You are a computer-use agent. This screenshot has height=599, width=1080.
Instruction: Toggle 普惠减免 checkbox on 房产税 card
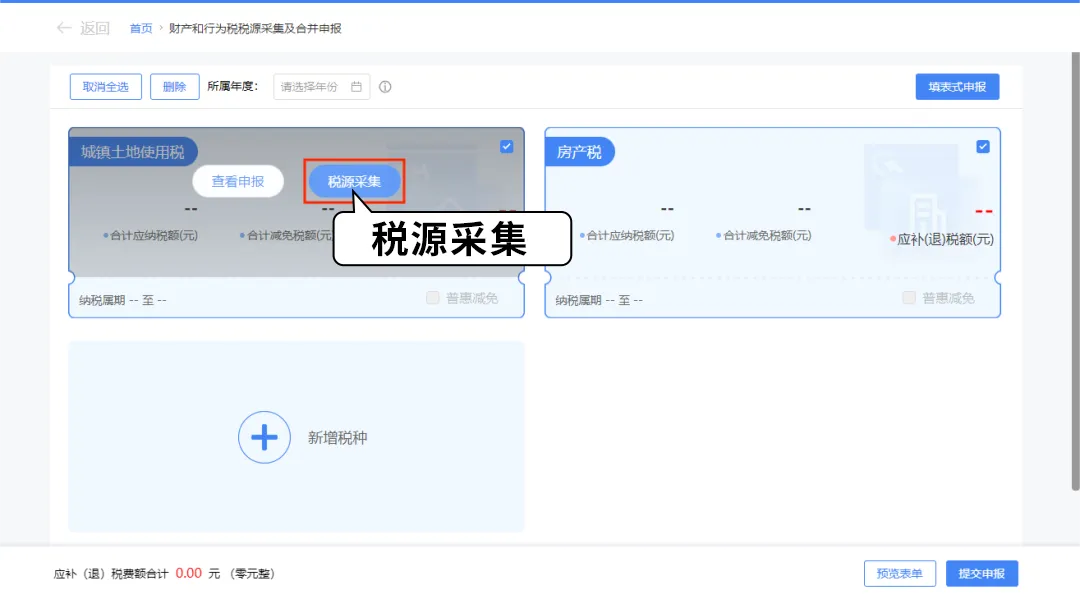(x=909, y=297)
